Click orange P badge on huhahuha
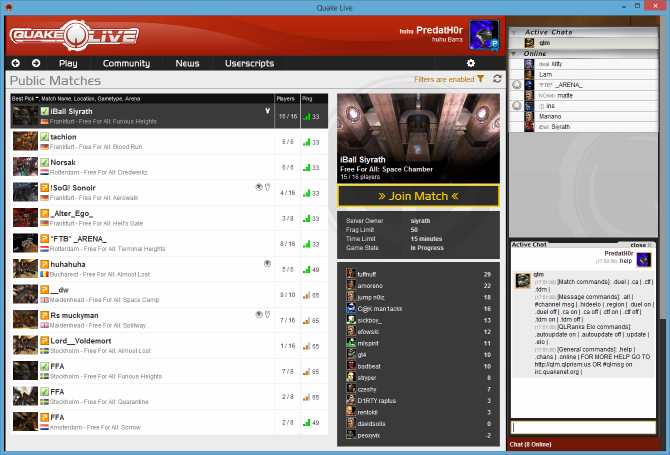670x455 pixels. point(44,264)
